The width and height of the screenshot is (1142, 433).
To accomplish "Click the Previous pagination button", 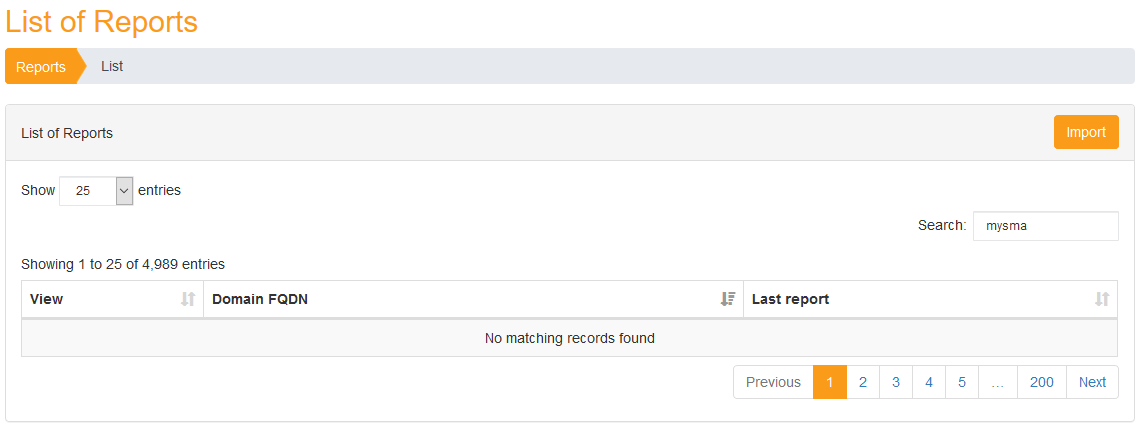I will (773, 382).
